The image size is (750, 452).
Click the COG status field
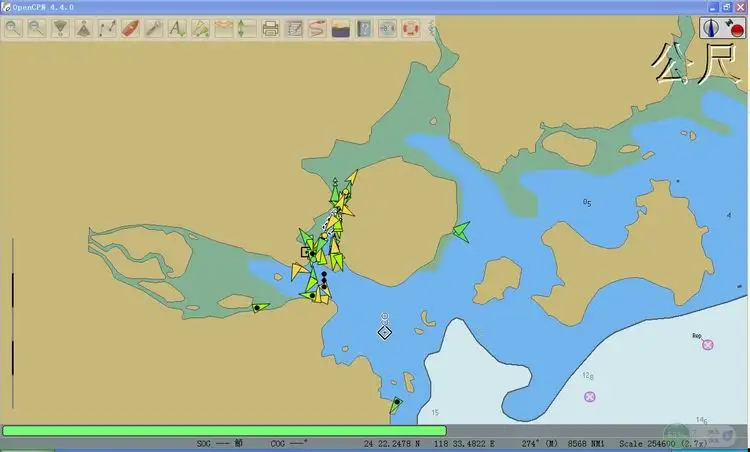click(289, 443)
